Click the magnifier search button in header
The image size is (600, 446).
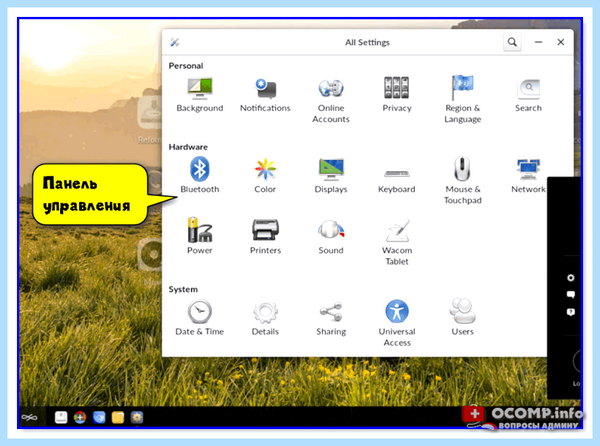tap(512, 42)
